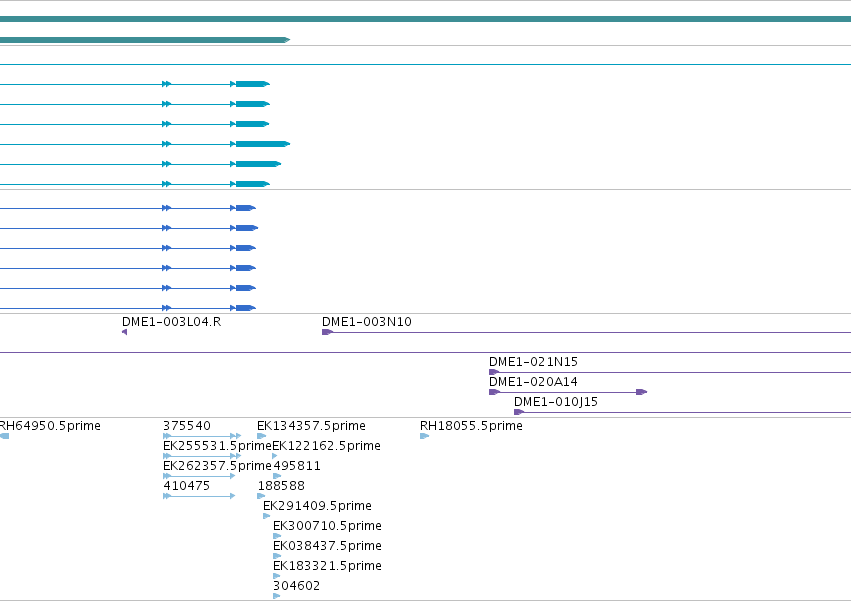Select the DME1-010J15 label
This screenshot has width=851, height=601.
[556, 402]
